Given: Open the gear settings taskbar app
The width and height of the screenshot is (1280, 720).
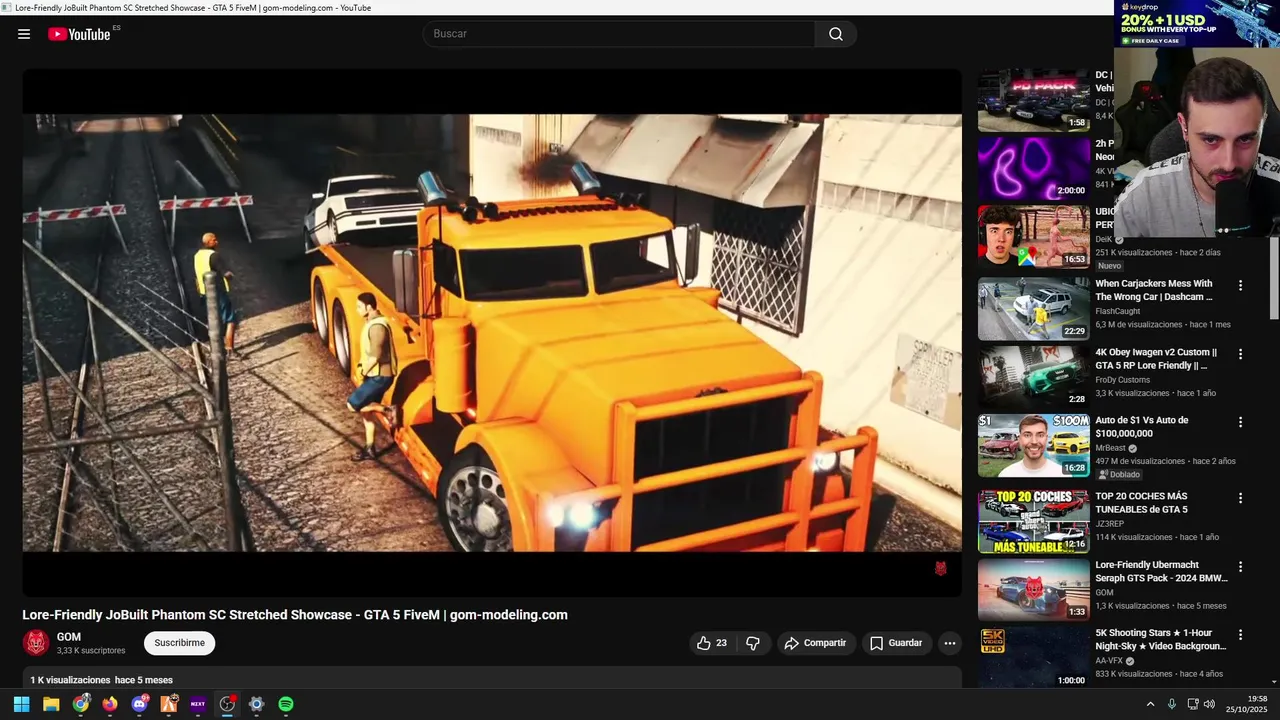Looking at the screenshot, I should click(x=256, y=704).
